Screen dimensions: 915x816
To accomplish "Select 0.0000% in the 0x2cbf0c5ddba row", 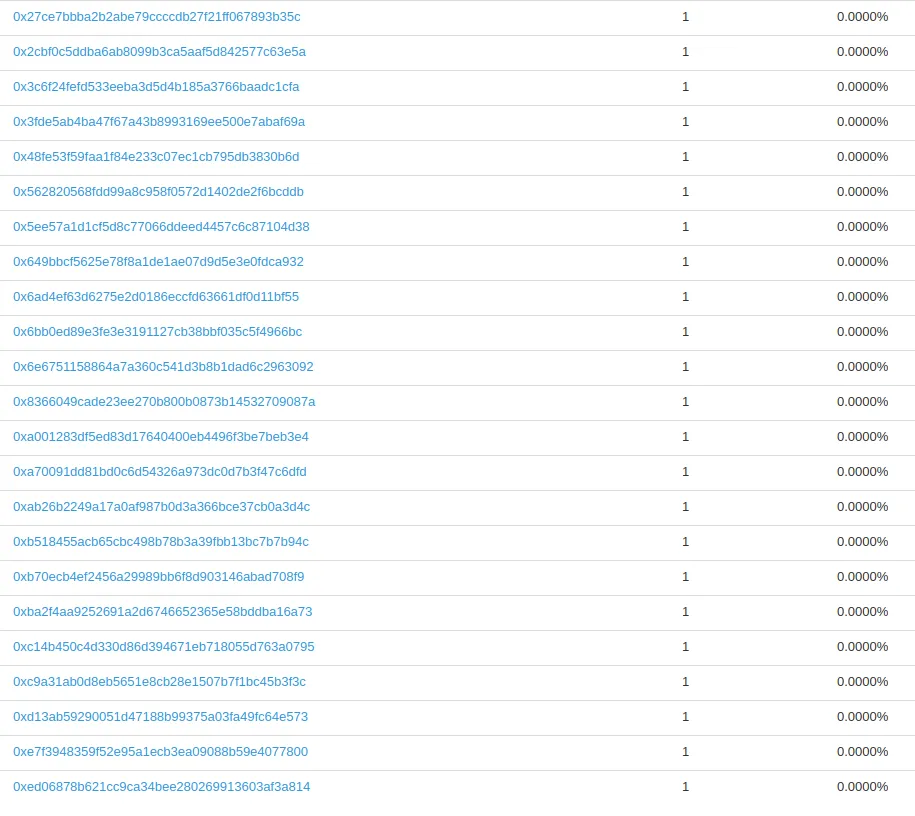I will 862,52.
